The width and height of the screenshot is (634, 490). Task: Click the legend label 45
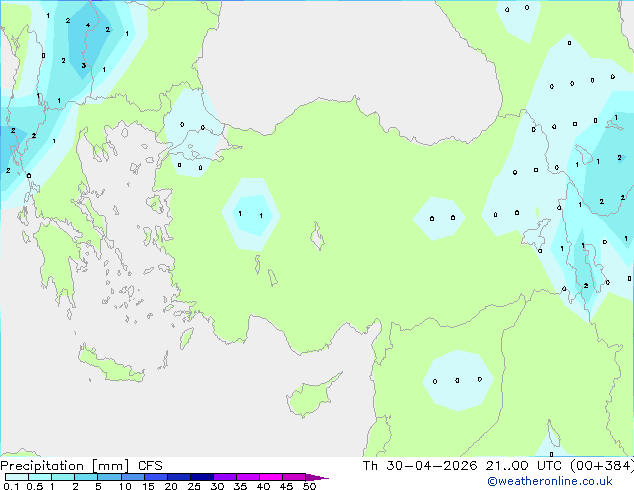pyautogui.click(x=286, y=486)
